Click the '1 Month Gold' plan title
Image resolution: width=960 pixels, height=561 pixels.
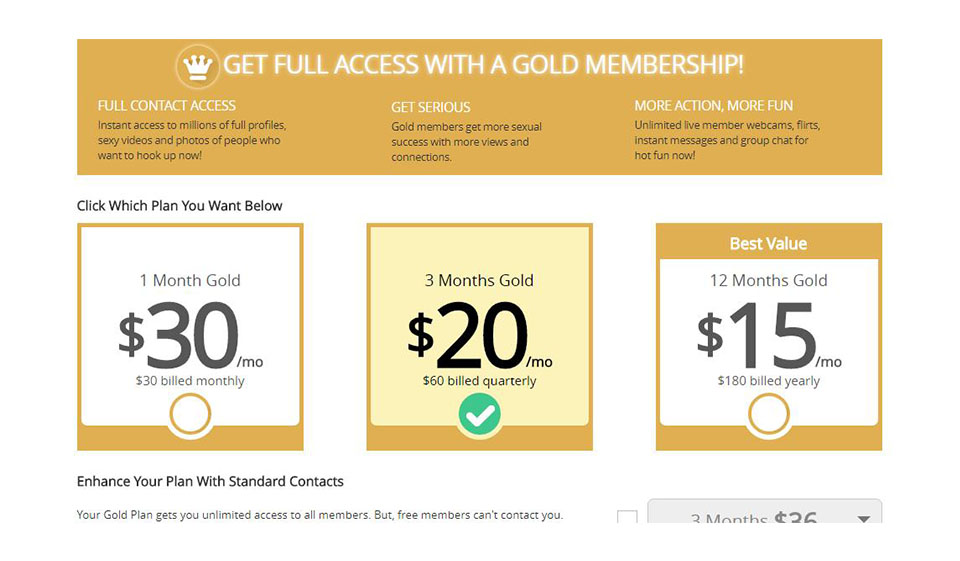190,280
